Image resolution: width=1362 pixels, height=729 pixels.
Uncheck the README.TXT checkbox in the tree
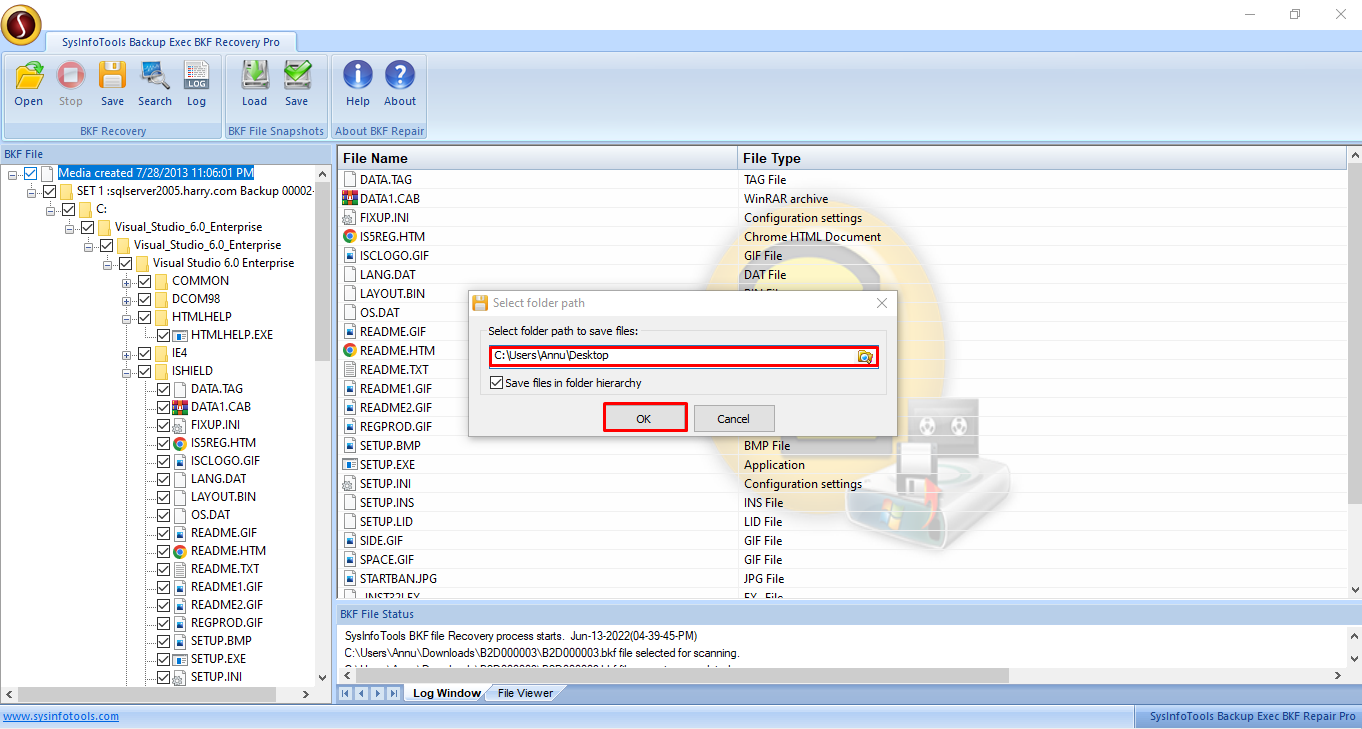pyautogui.click(x=164, y=569)
